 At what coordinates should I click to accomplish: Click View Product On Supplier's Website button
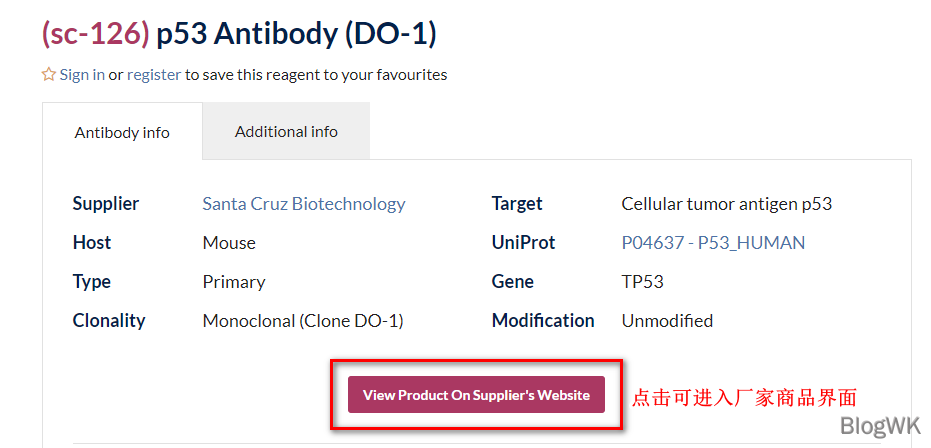[x=476, y=395]
